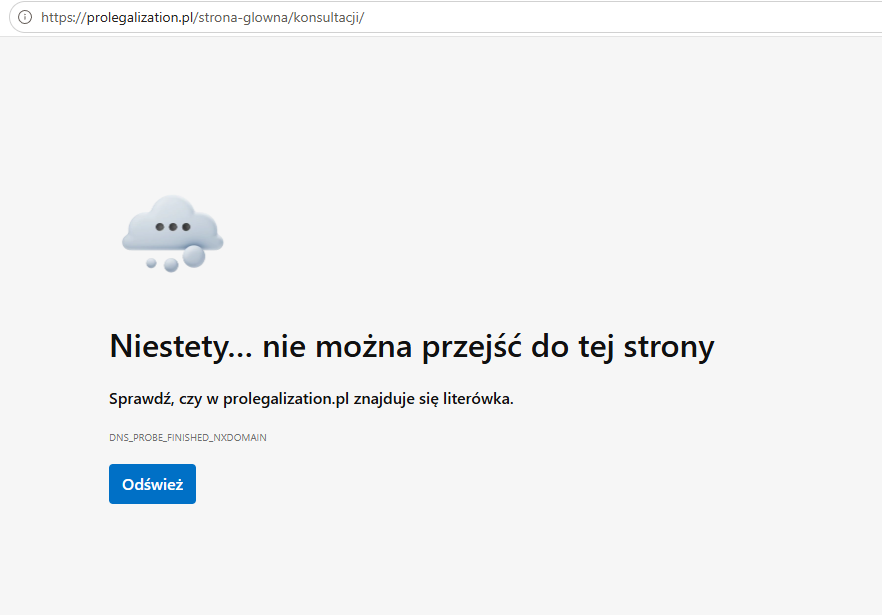This screenshot has height=615, width=882.
Task: Click the Odśwież refresh button
Action: [152, 484]
